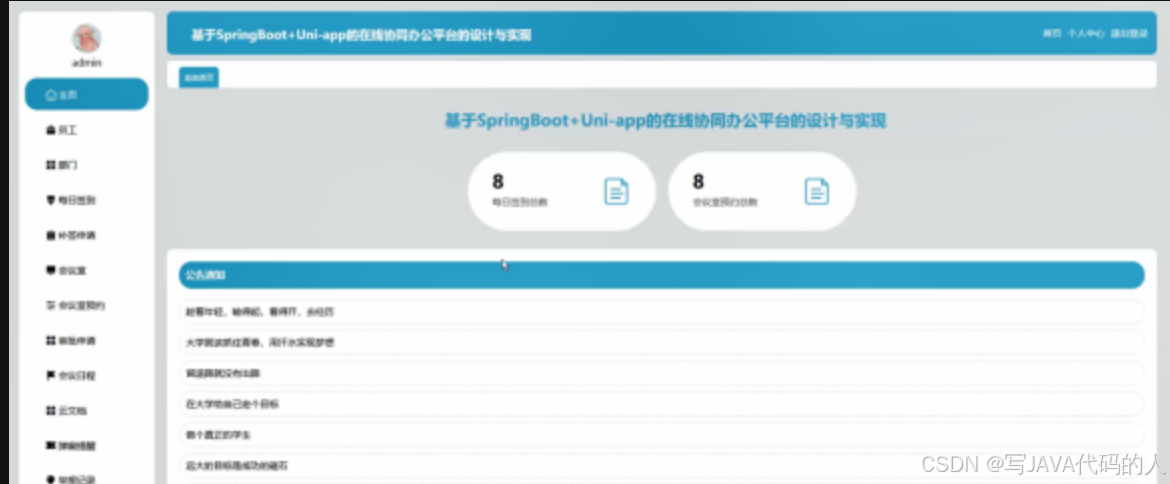
Task: Open announcement 远大的目标是成功的磁石
Action: coord(661,465)
